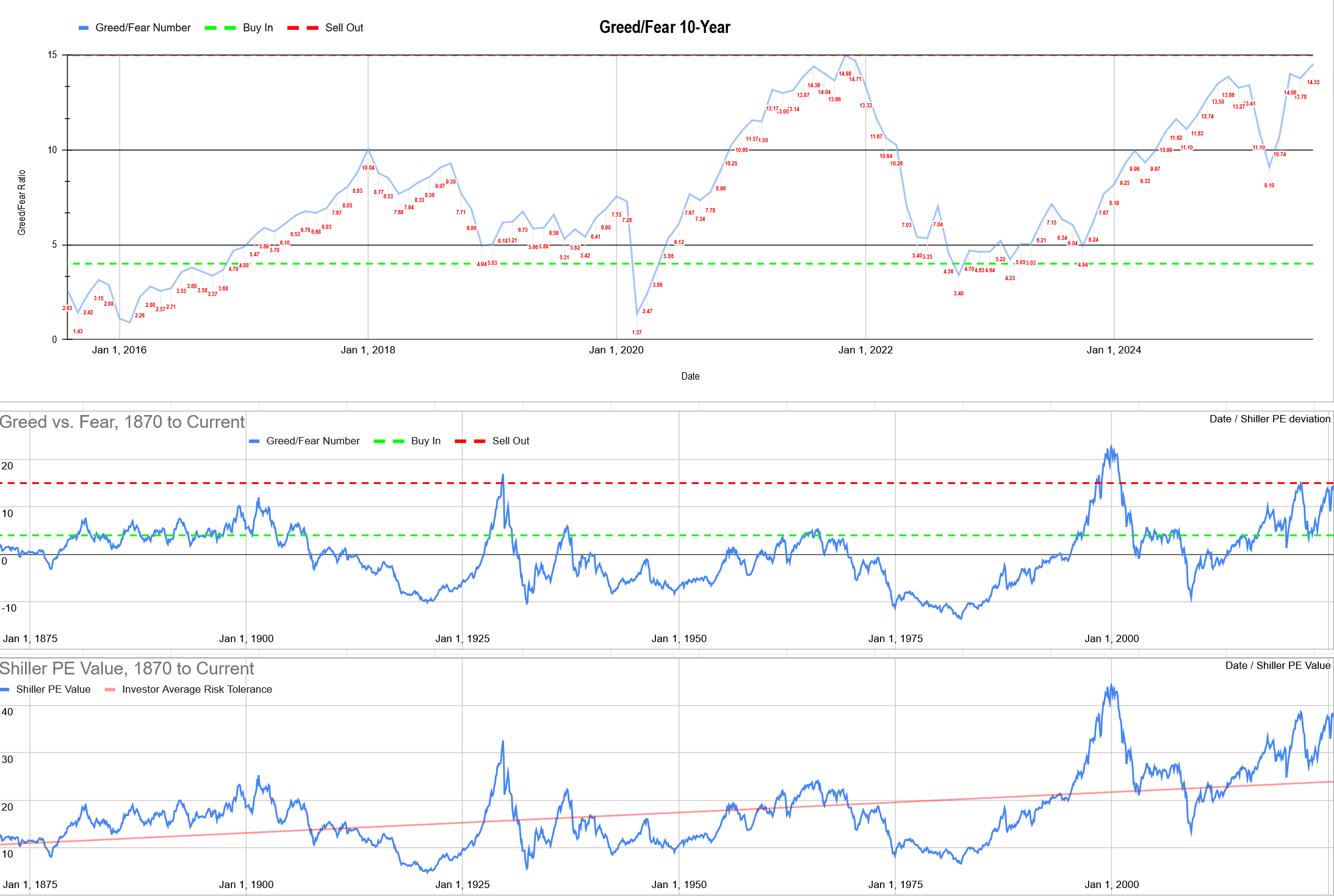Click Jan 1, 2000 label in Greed vs. Fear chart
Viewport: 1334px width, 896px height.
(1112, 638)
